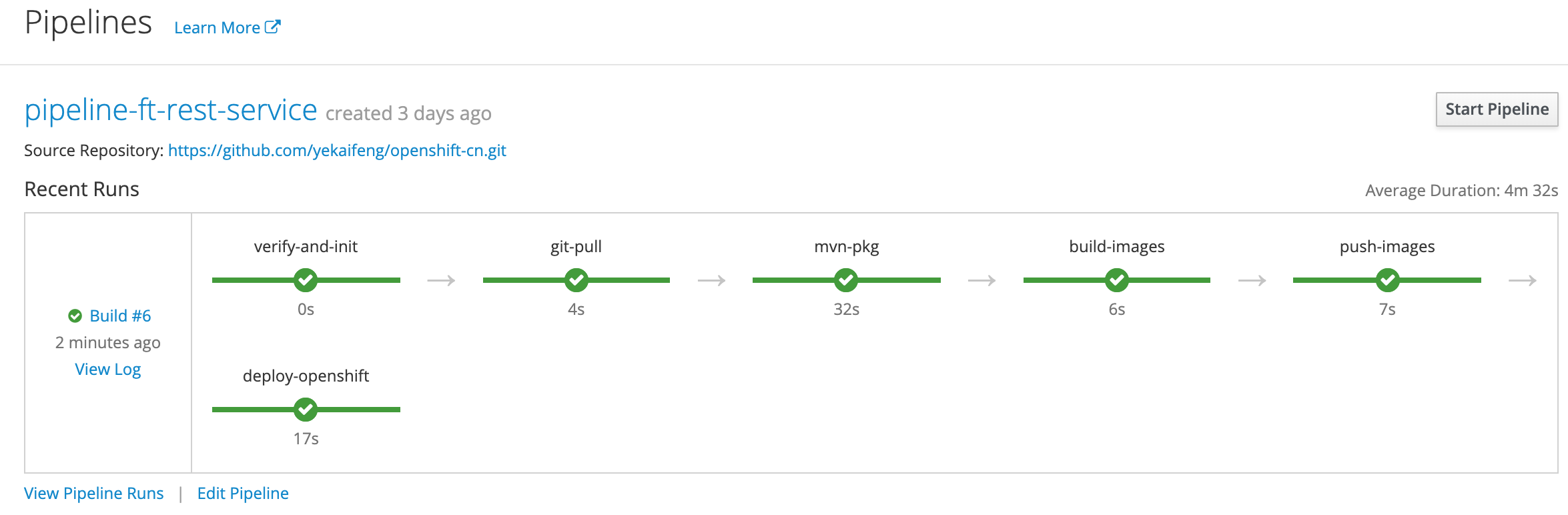Click the build-images stage success checkmark
Image resolution: width=1568 pixels, height=515 pixels.
click(x=1116, y=280)
